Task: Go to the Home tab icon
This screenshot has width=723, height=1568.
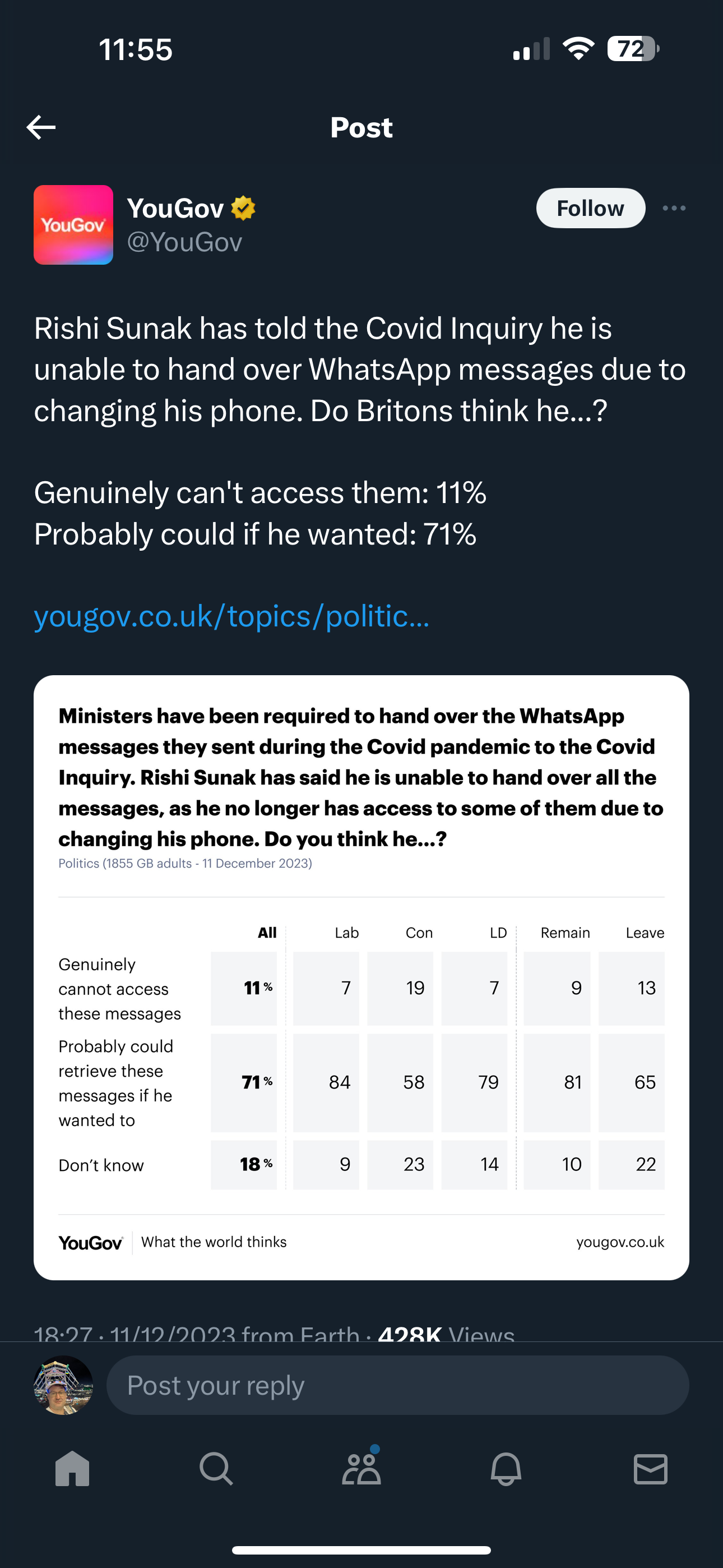Action: pyautogui.click(x=72, y=1468)
